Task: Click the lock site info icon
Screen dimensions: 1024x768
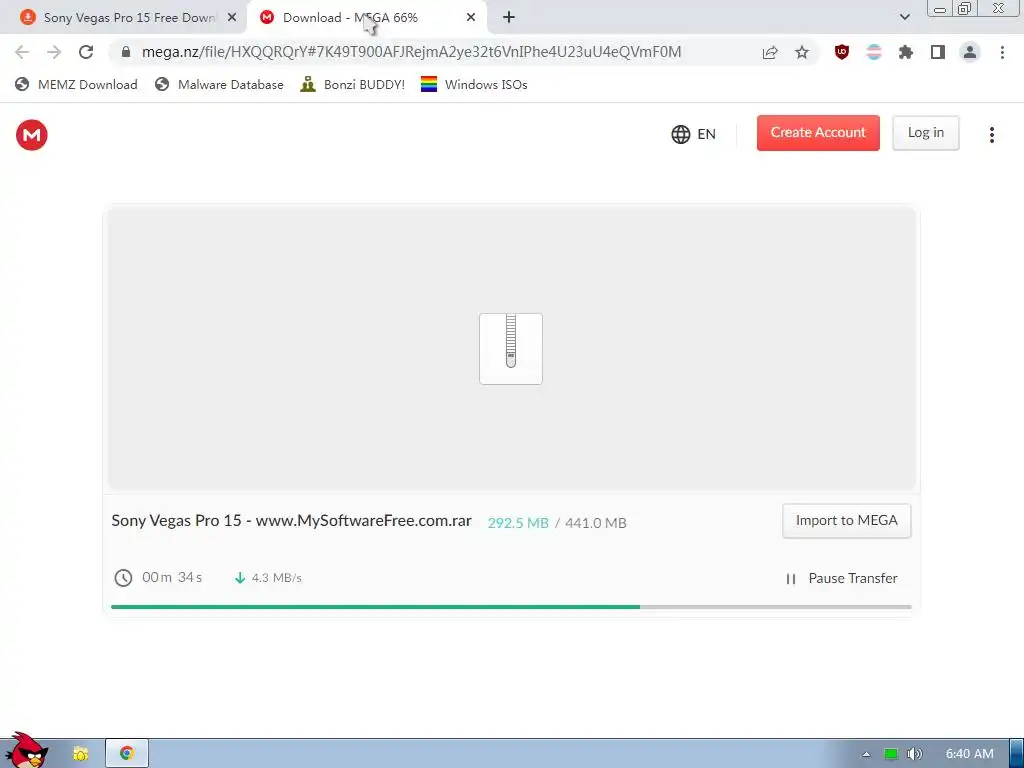Action: pos(126,52)
